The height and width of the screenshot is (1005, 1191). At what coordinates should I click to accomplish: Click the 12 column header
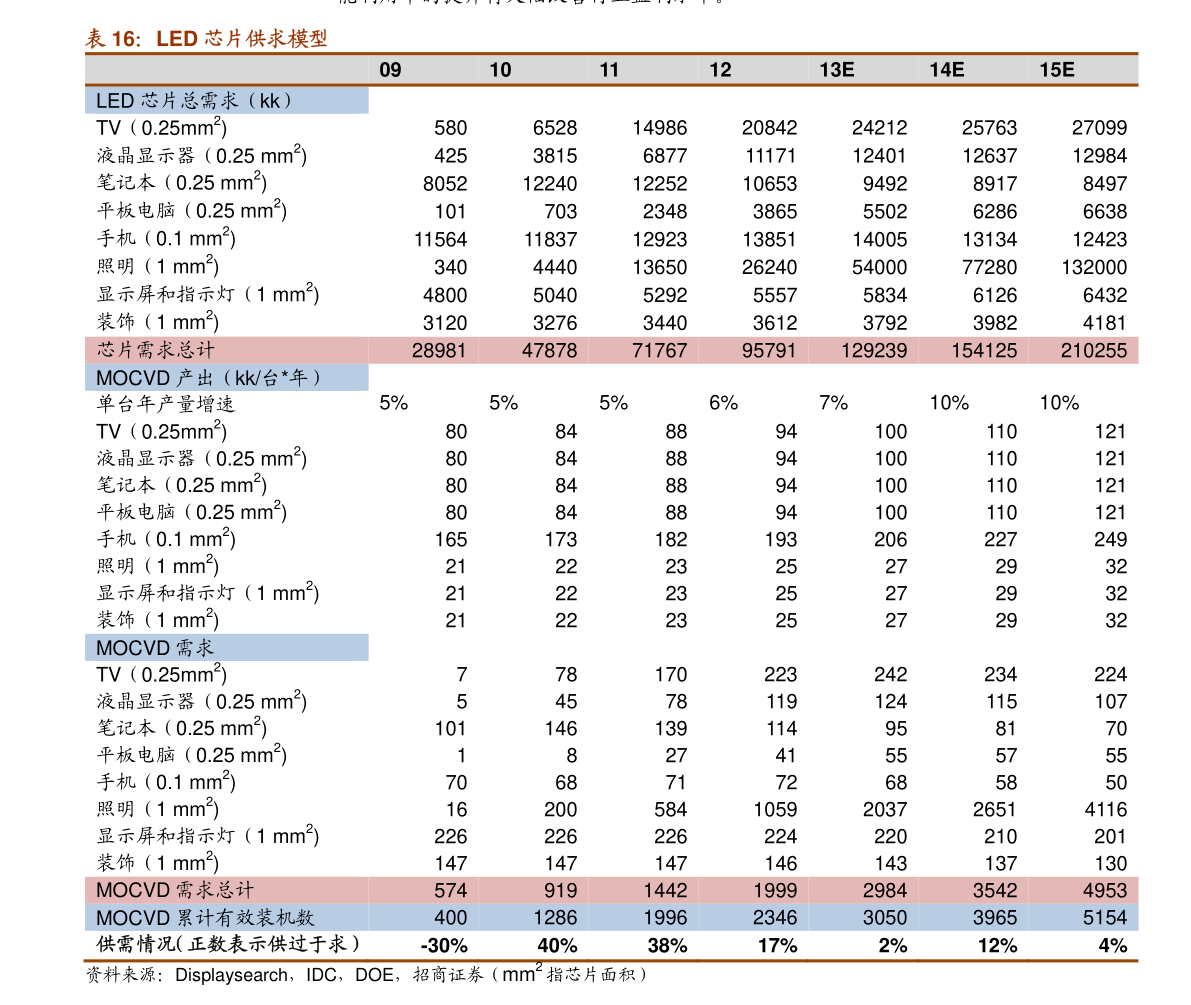720,70
